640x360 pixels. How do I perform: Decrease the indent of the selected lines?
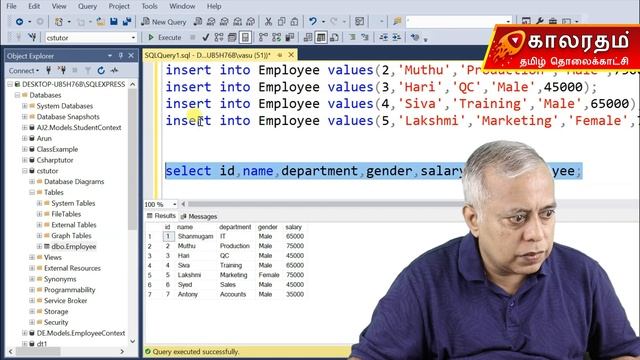coord(383,38)
